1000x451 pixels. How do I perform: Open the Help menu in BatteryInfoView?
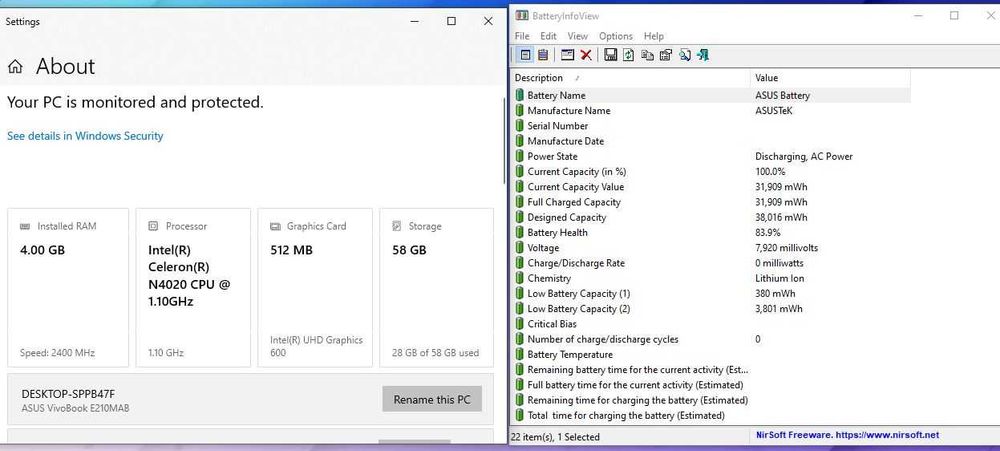click(x=654, y=36)
